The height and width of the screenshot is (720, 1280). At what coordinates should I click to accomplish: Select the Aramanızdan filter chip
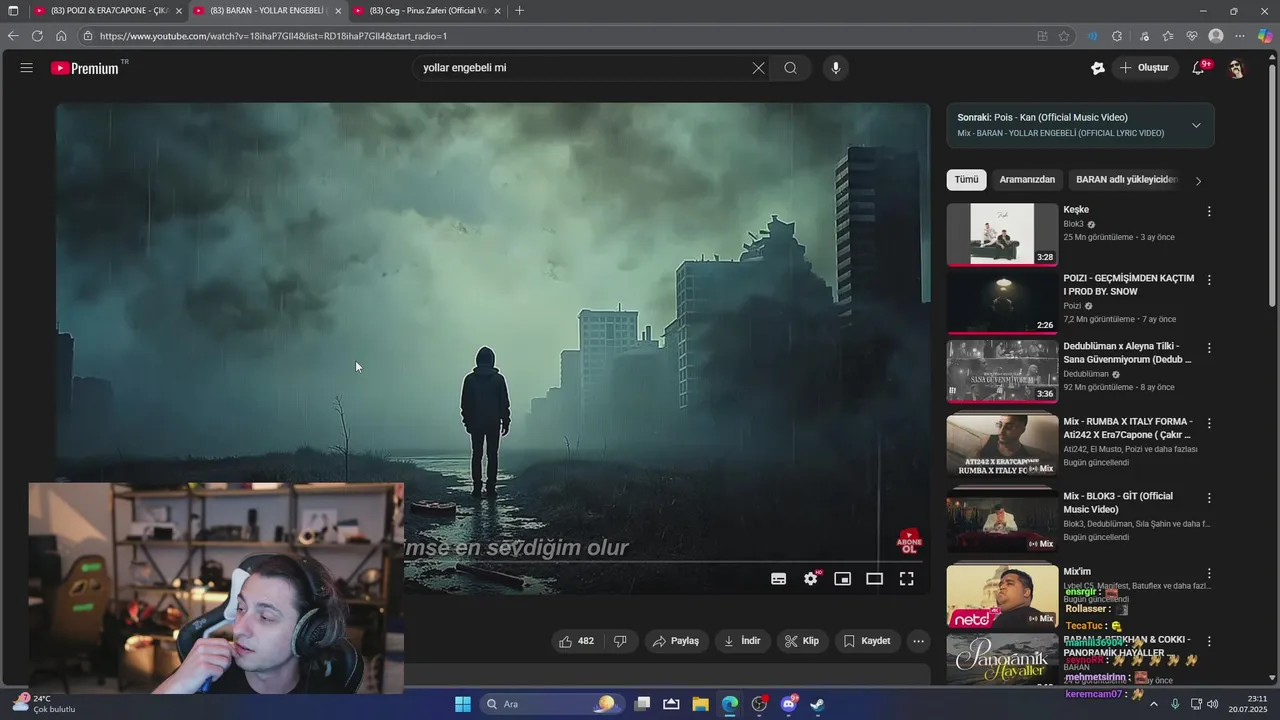click(1027, 180)
